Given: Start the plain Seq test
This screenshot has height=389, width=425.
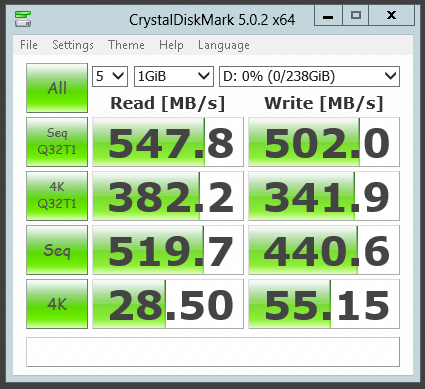Looking at the screenshot, I should (x=57, y=250).
